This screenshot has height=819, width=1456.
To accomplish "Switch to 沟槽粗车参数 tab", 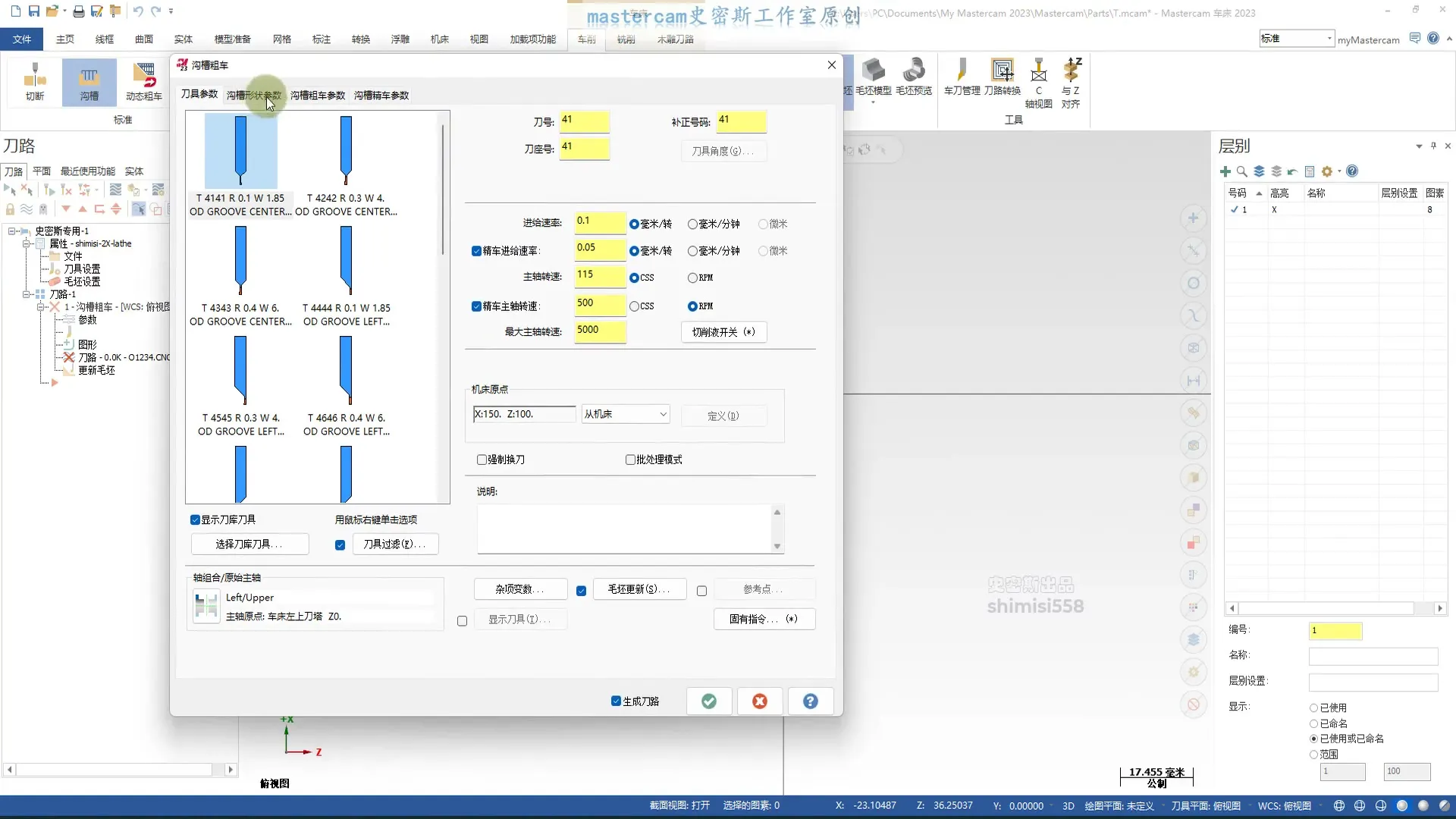I will [318, 96].
